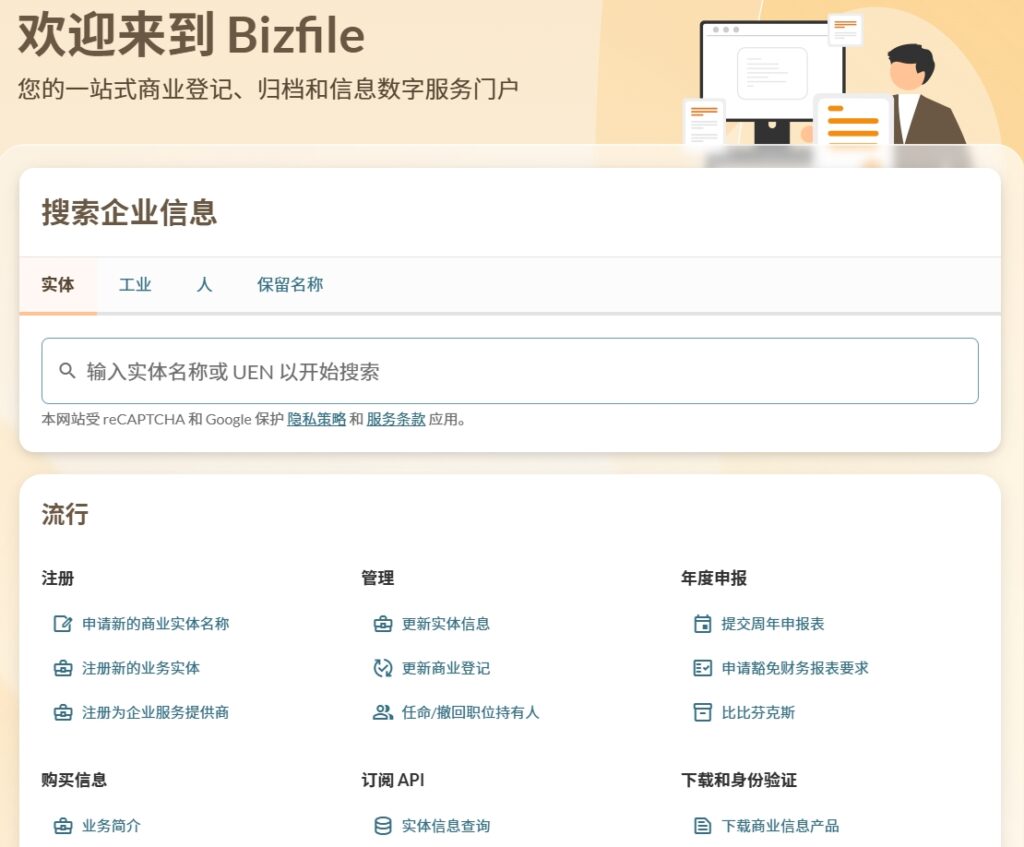The image size is (1024, 847).
Task: Open the 服务条款 link
Action: point(396,419)
